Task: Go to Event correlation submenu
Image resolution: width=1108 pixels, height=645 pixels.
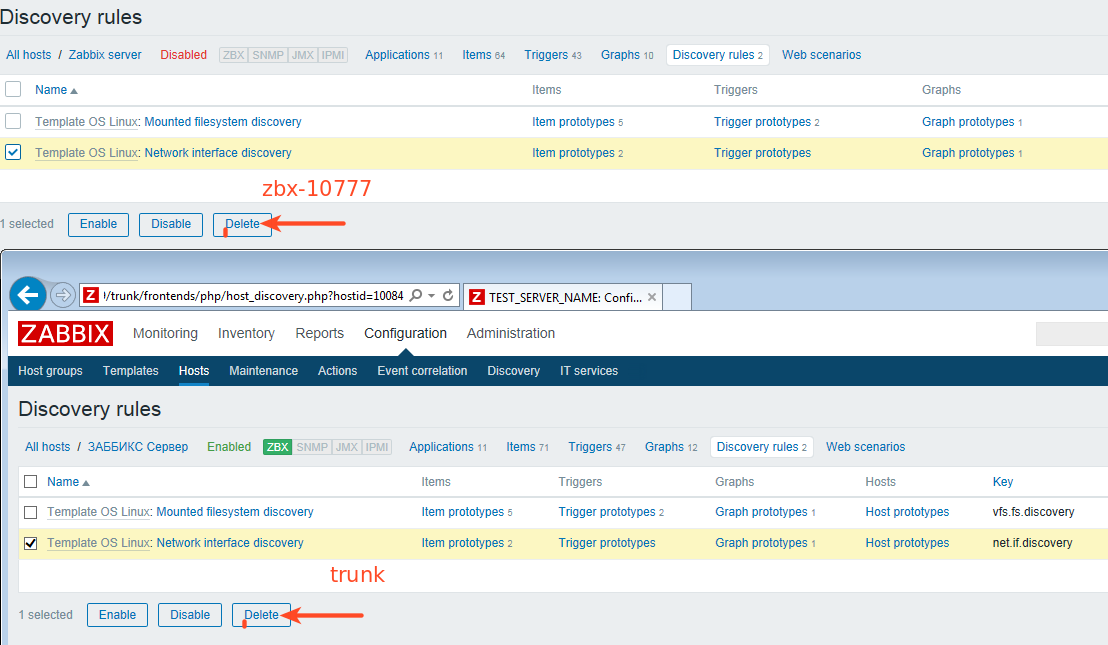Action: tap(422, 371)
